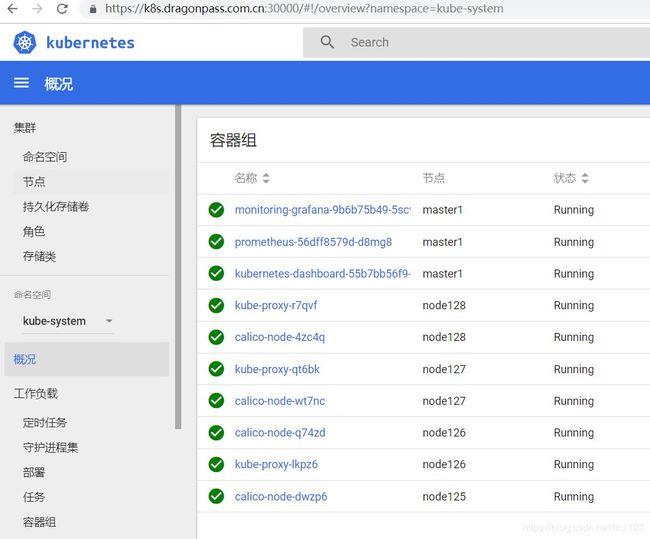Sort the list by 状态 arrows
The height and width of the screenshot is (539, 650).
coord(585,178)
